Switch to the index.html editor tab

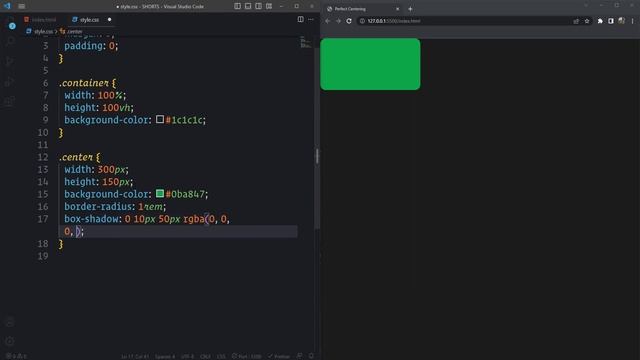click(x=40, y=20)
